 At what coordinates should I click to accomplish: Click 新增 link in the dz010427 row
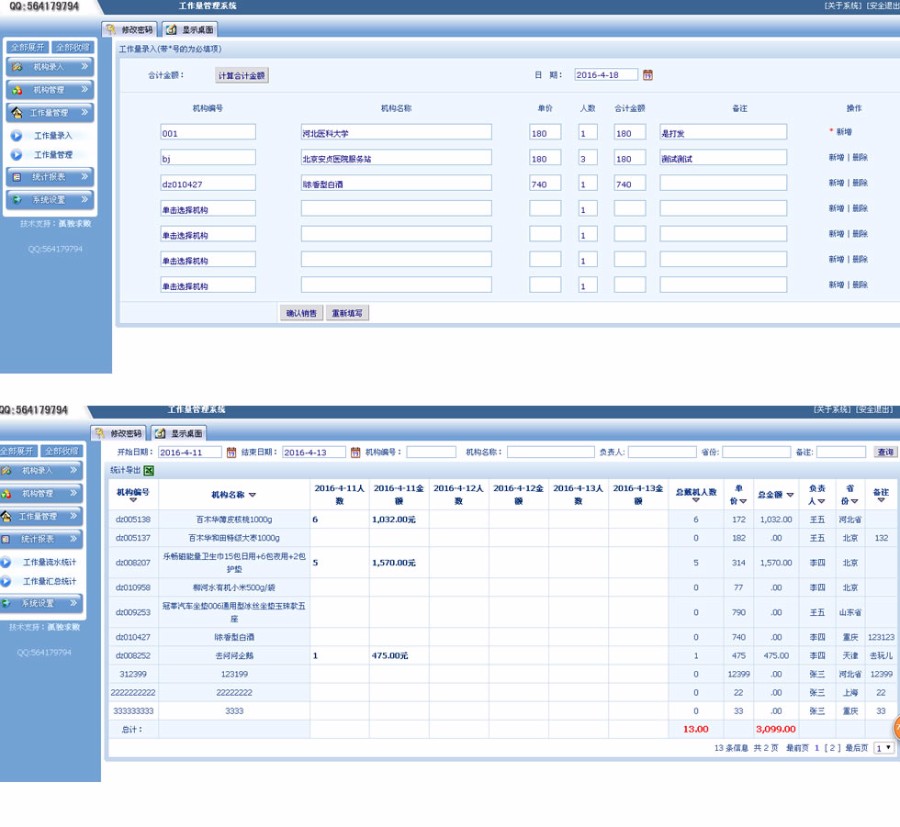(836, 183)
